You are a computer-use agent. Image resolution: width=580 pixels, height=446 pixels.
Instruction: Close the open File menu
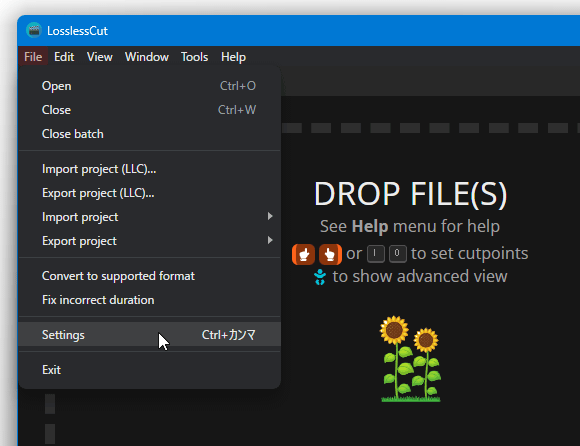click(x=33, y=57)
